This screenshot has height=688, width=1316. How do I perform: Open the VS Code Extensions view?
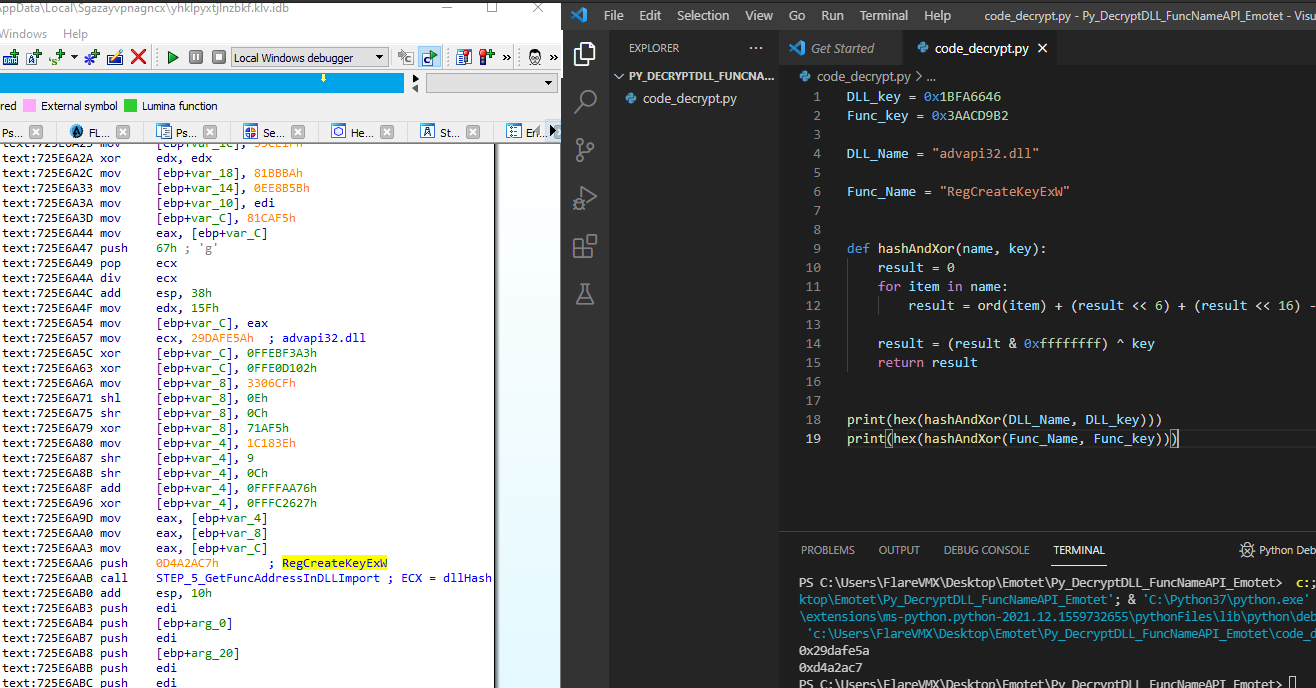(585, 245)
